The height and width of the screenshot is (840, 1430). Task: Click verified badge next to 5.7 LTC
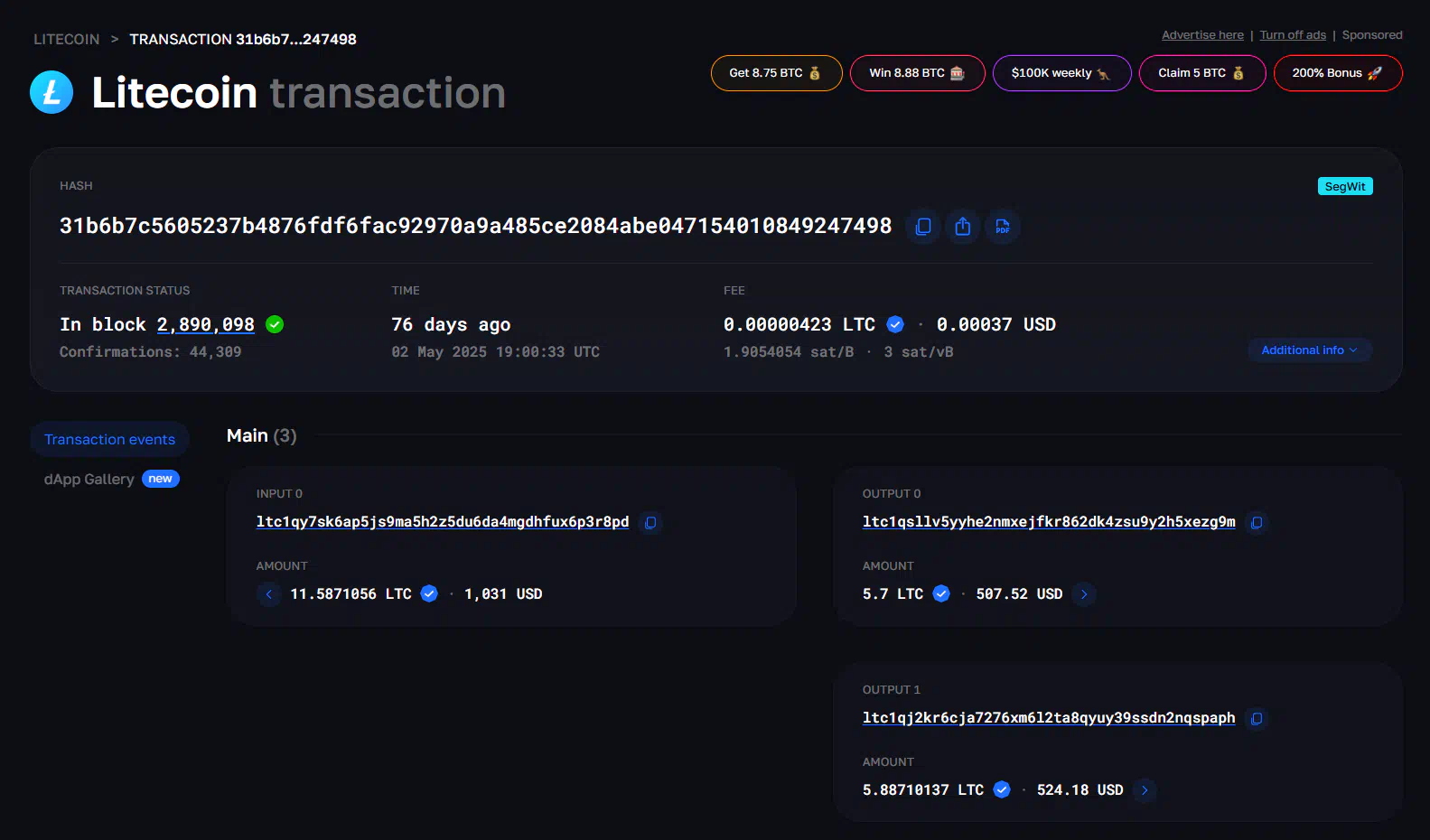pos(941,593)
